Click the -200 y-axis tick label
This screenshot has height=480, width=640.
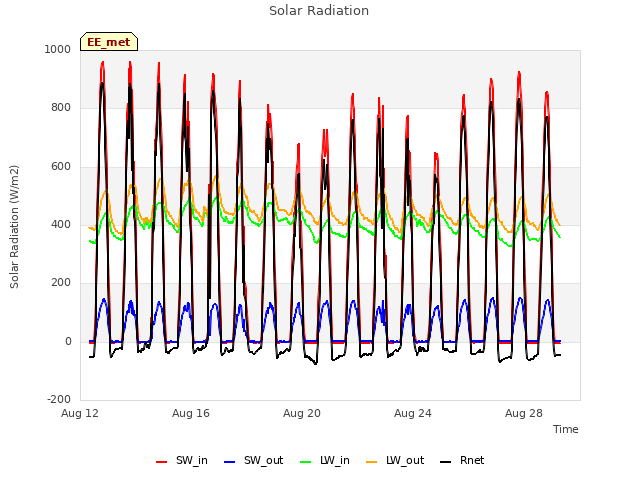click(59, 399)
